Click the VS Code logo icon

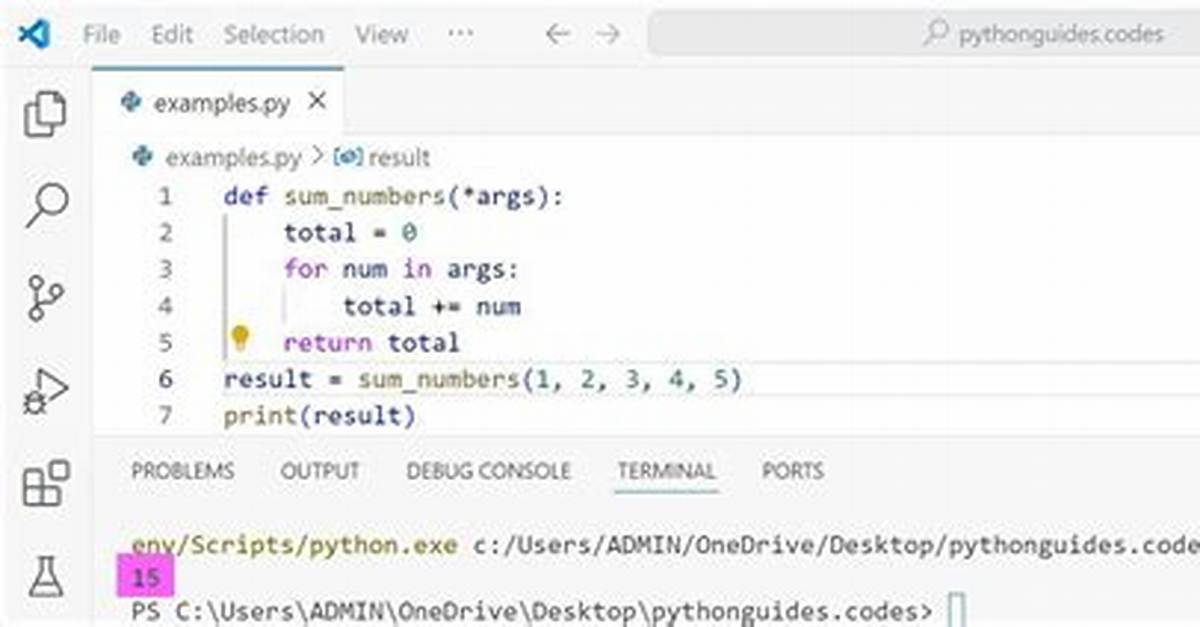(34, 34)
